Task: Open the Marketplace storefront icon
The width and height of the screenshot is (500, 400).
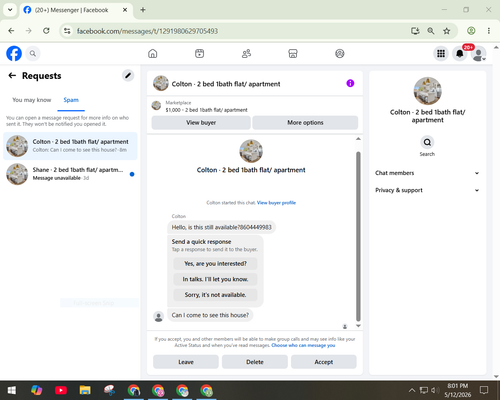Action: click(x=293, y=53)
